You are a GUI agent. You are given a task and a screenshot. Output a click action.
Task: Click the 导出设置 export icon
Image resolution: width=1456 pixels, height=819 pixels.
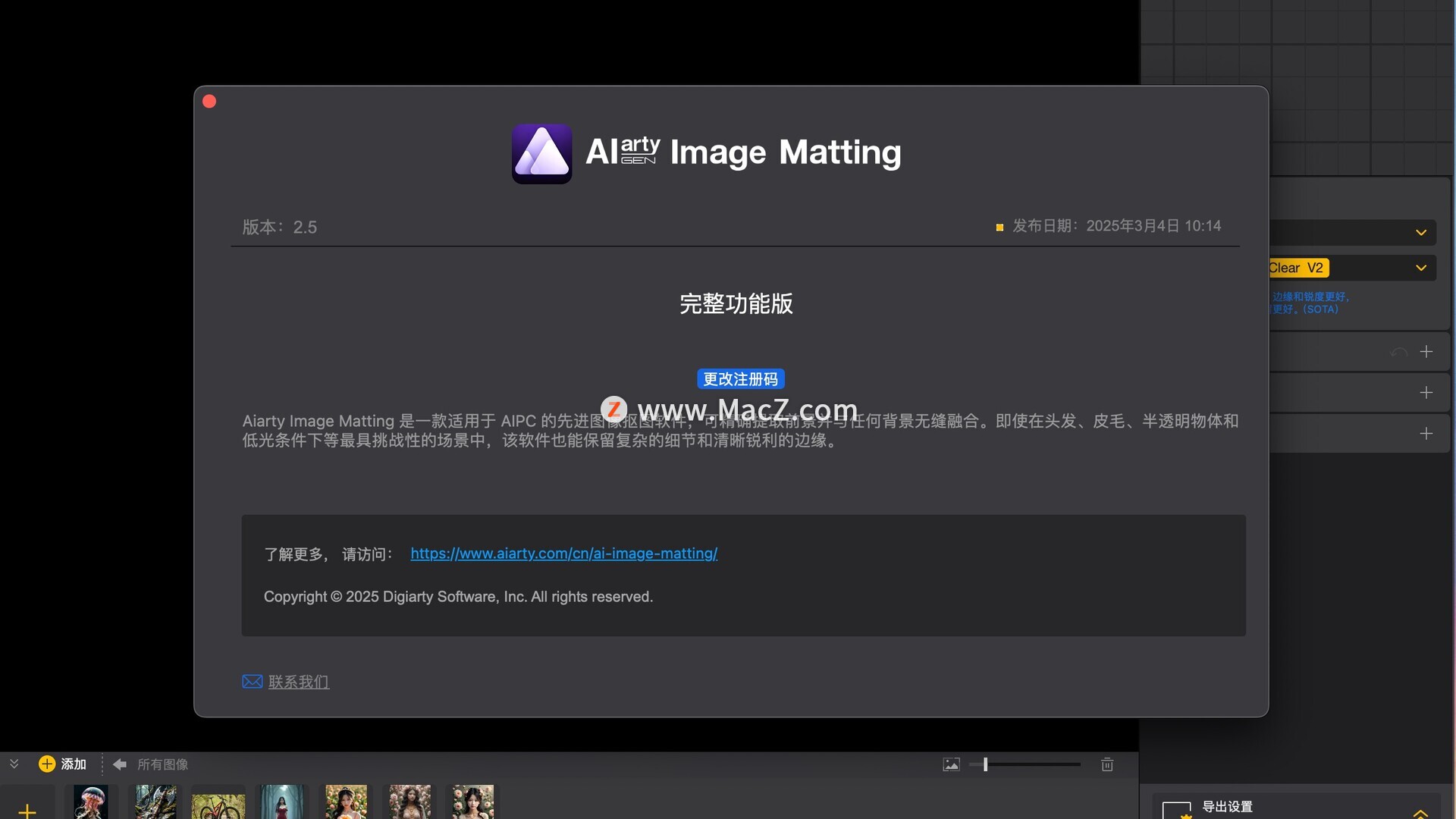click(1177, 810)
